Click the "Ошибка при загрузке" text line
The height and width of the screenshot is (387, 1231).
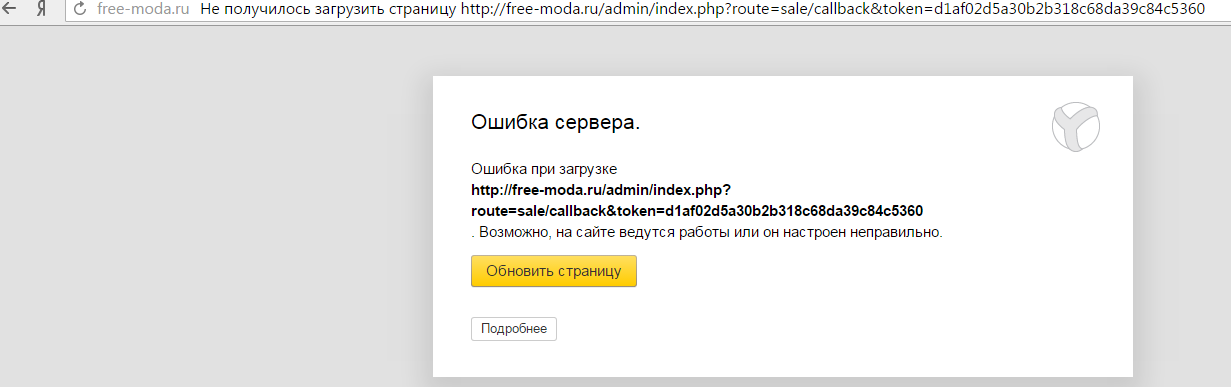pyautogui.click(x=551, y=168)
